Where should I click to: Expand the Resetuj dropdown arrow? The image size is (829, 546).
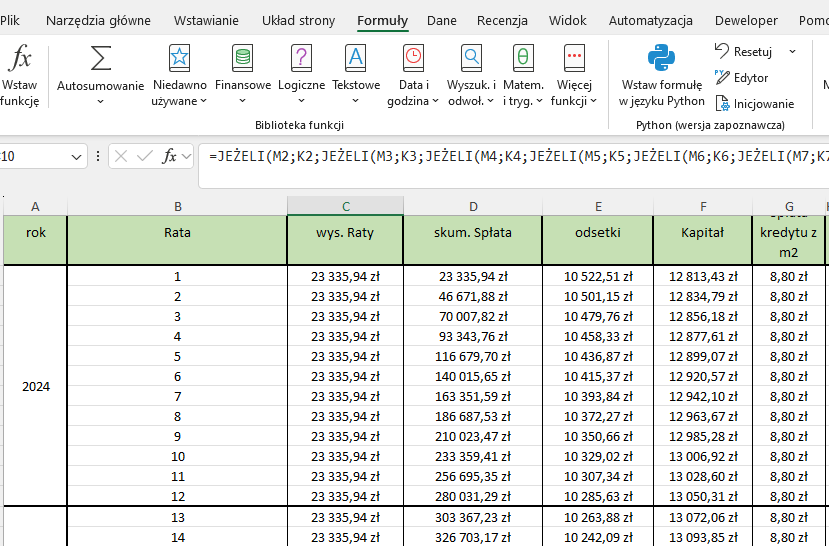pos(792,51)
